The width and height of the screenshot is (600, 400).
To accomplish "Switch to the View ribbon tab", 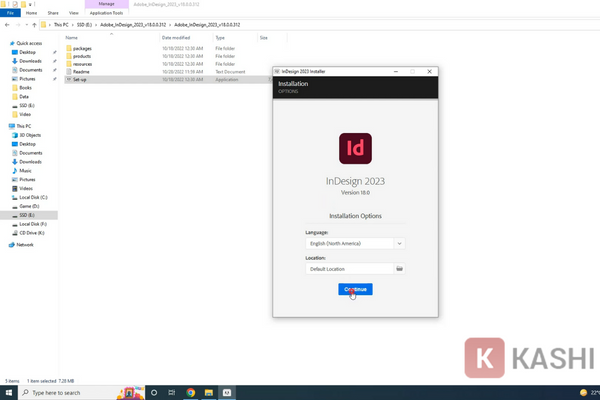I will tap(74, 13).
